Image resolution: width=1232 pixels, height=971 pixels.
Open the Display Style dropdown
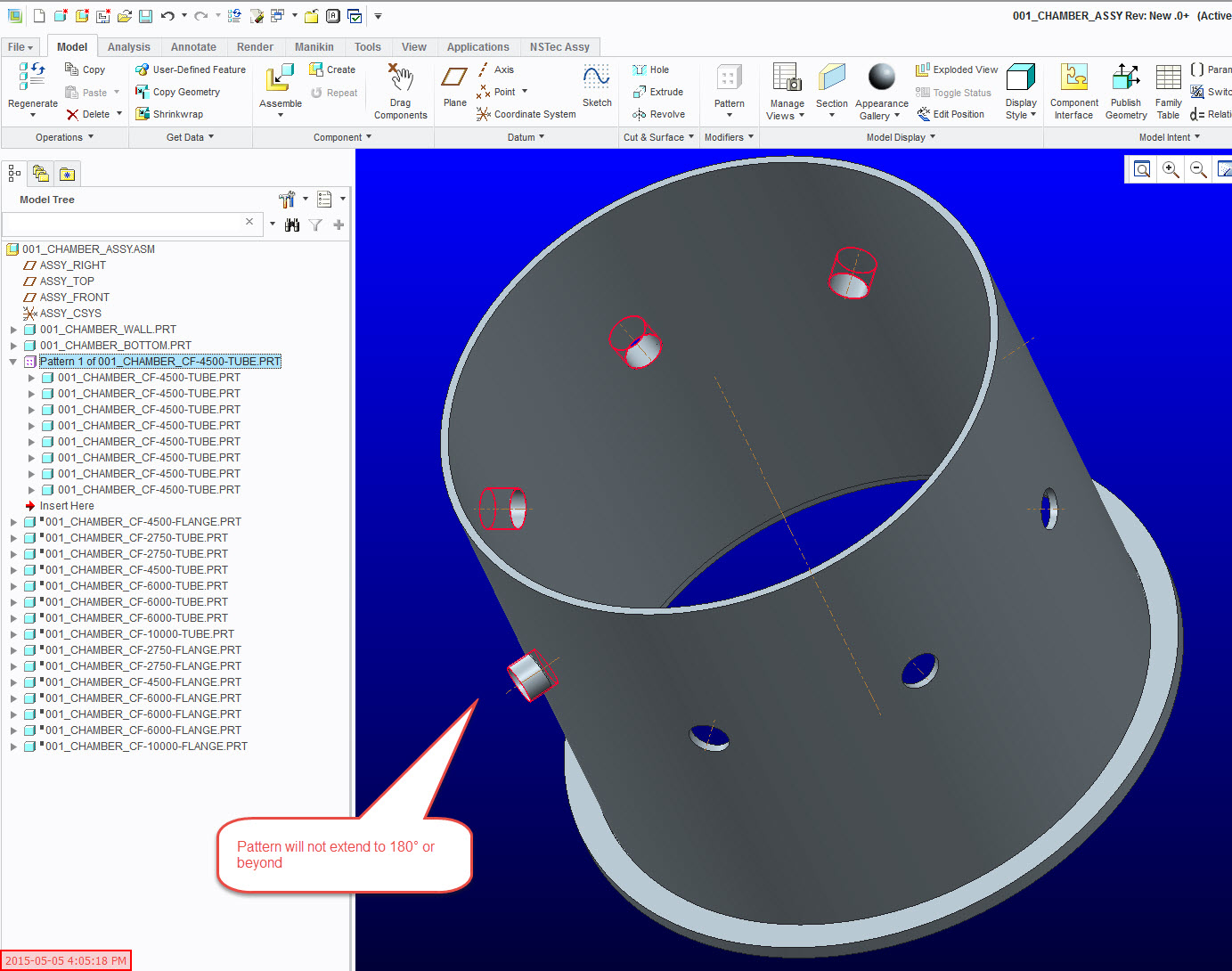click(1021, 110)
